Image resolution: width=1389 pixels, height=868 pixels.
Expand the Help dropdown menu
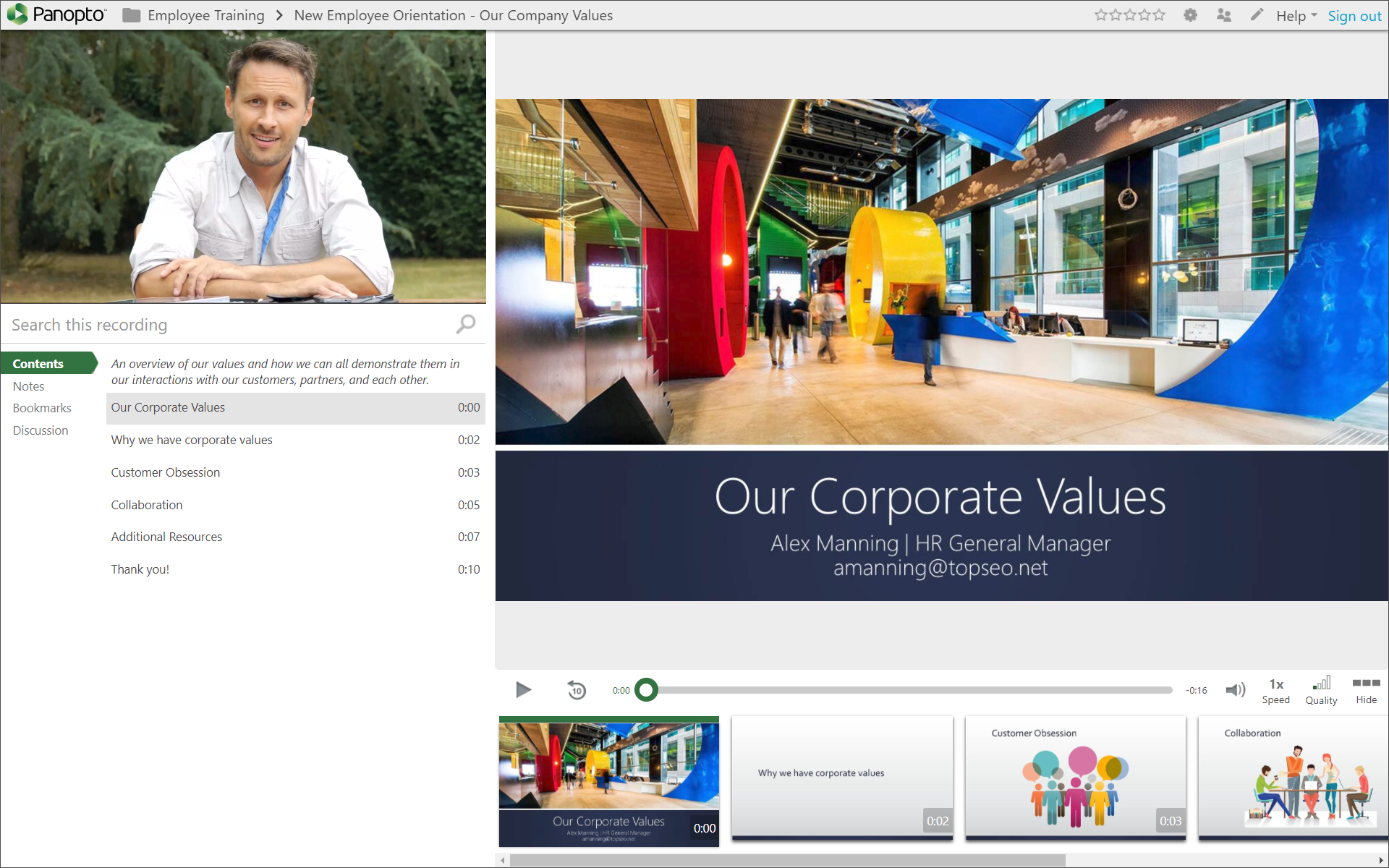coord(1296,15)
